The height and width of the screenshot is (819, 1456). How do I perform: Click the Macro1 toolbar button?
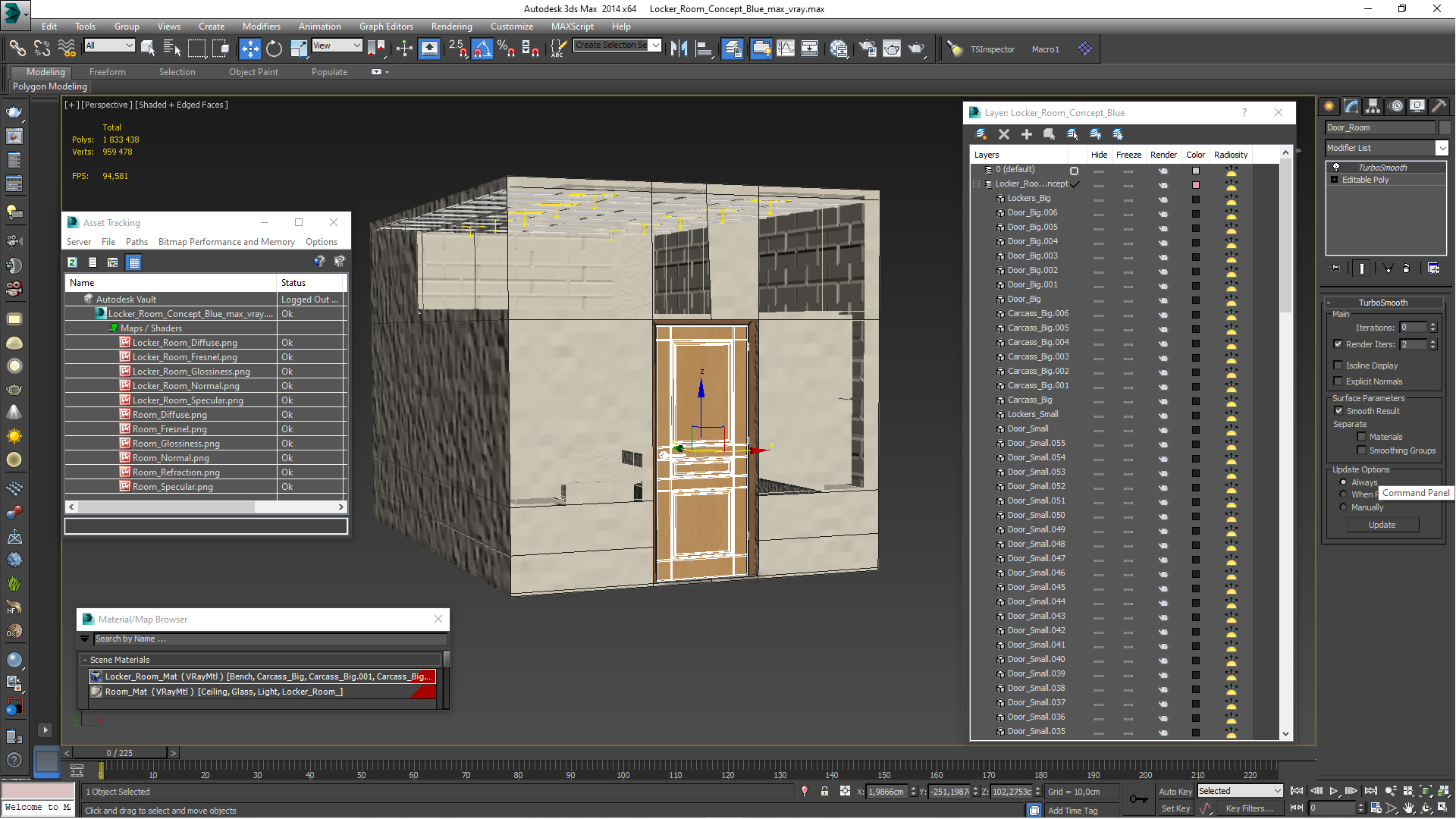[1045, 49]
